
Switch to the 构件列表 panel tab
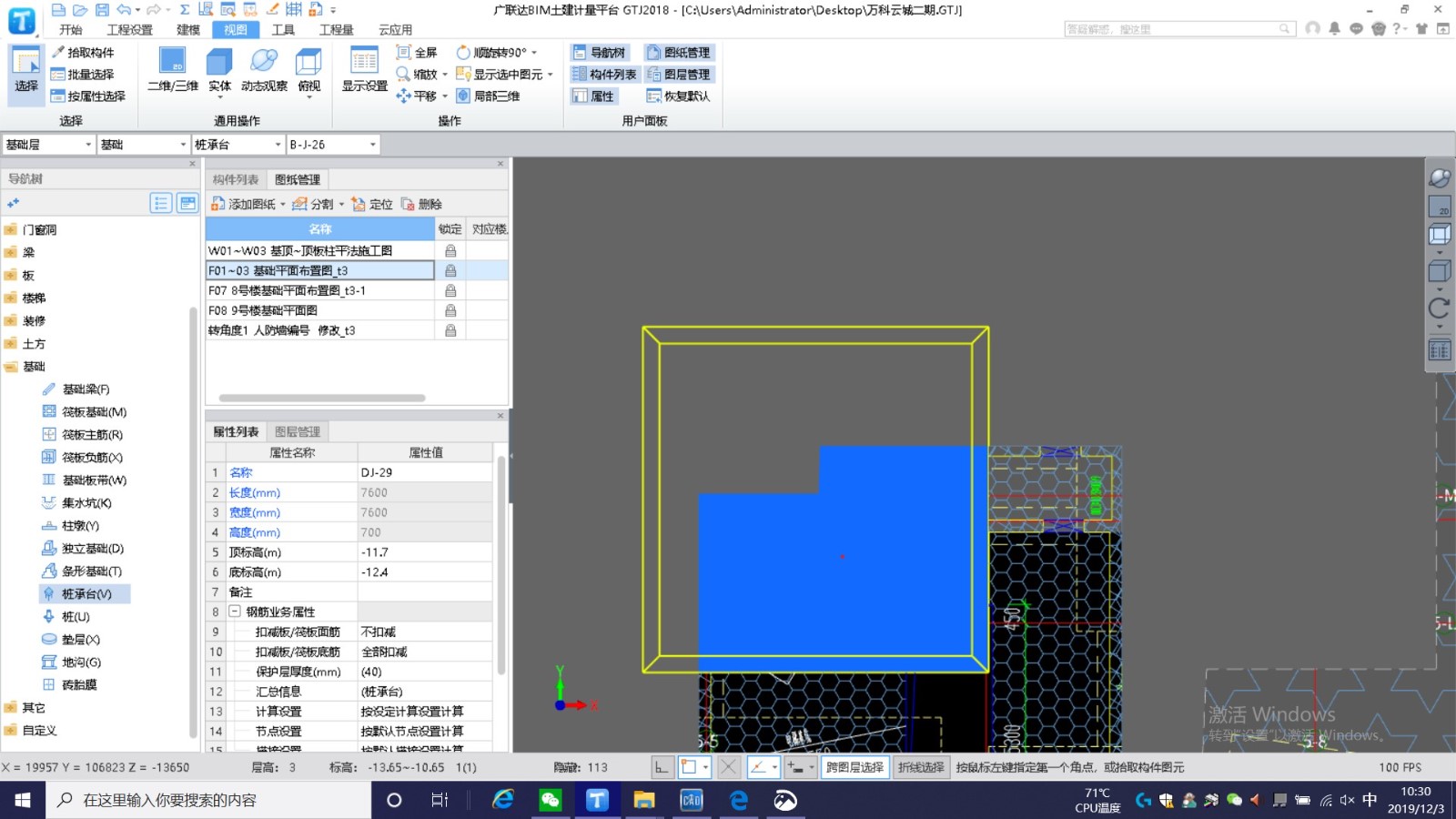point(236,179)
